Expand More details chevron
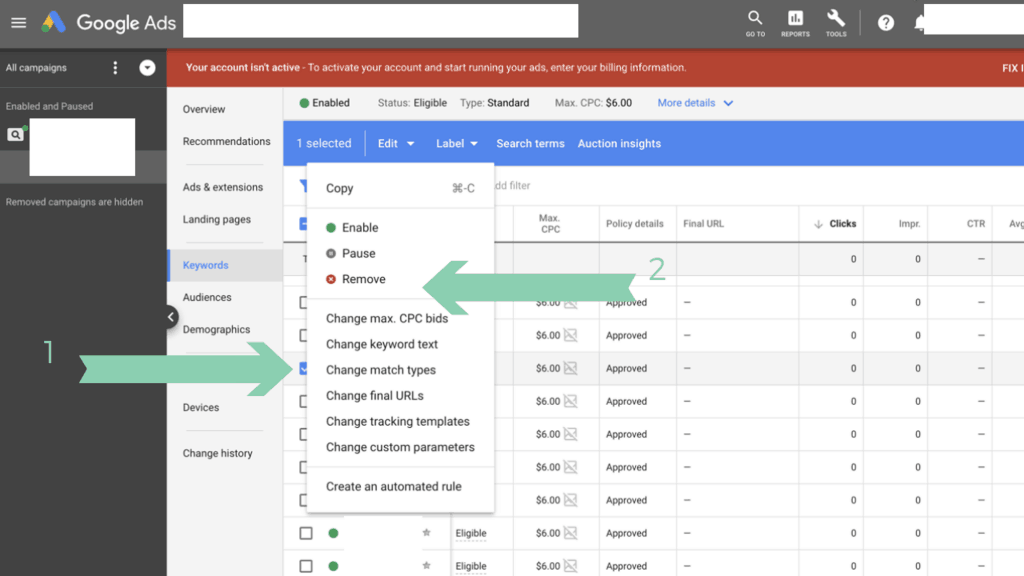 (728, 103)
